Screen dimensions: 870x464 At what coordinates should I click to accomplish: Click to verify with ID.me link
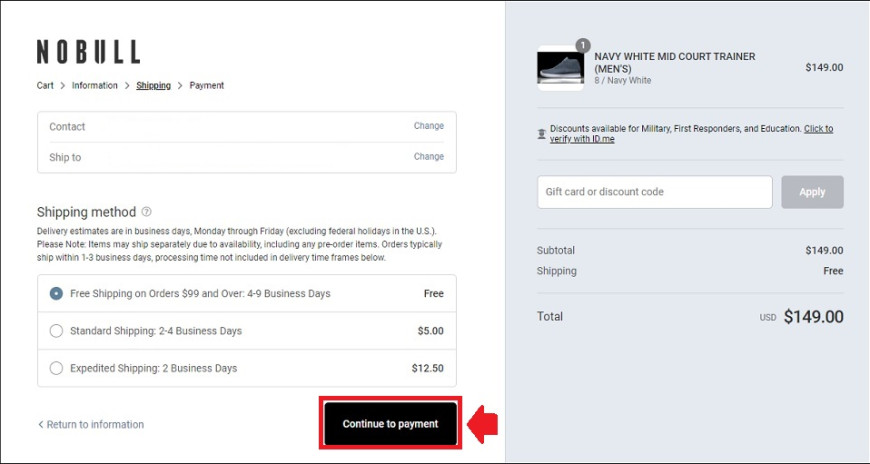pos(691,134)
